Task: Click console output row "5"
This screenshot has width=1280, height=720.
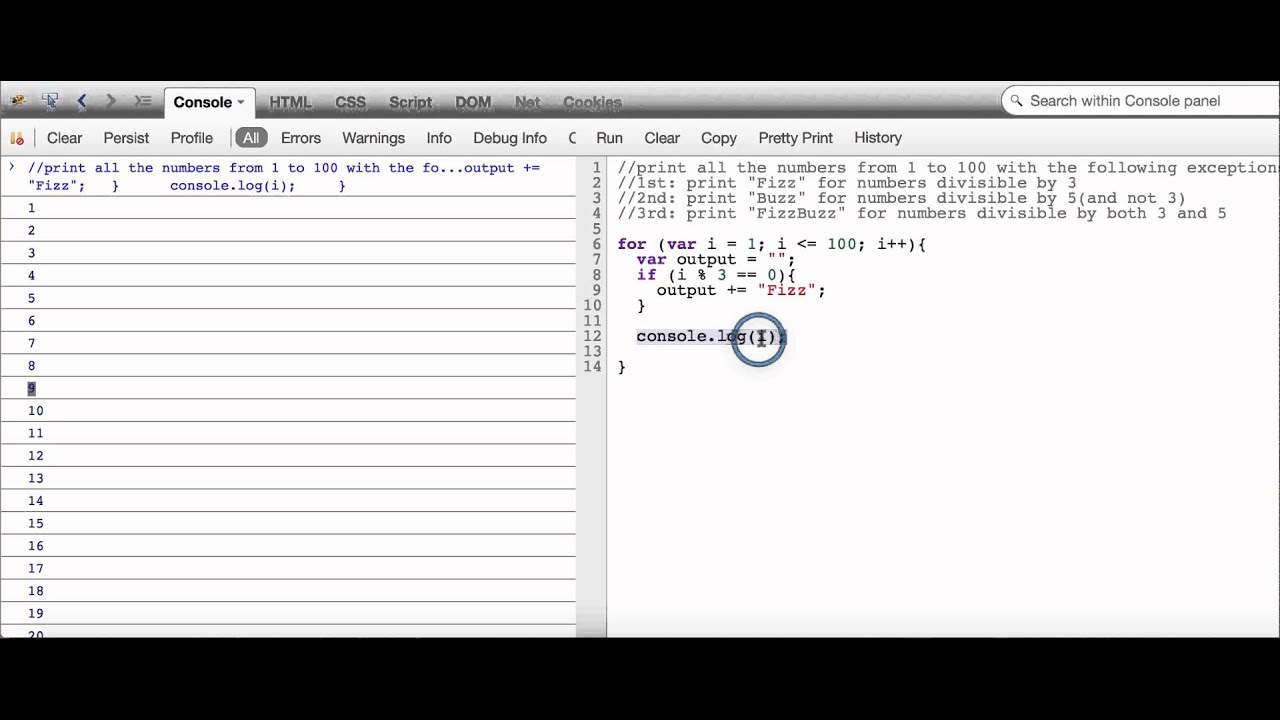Action: pos(288,298)
